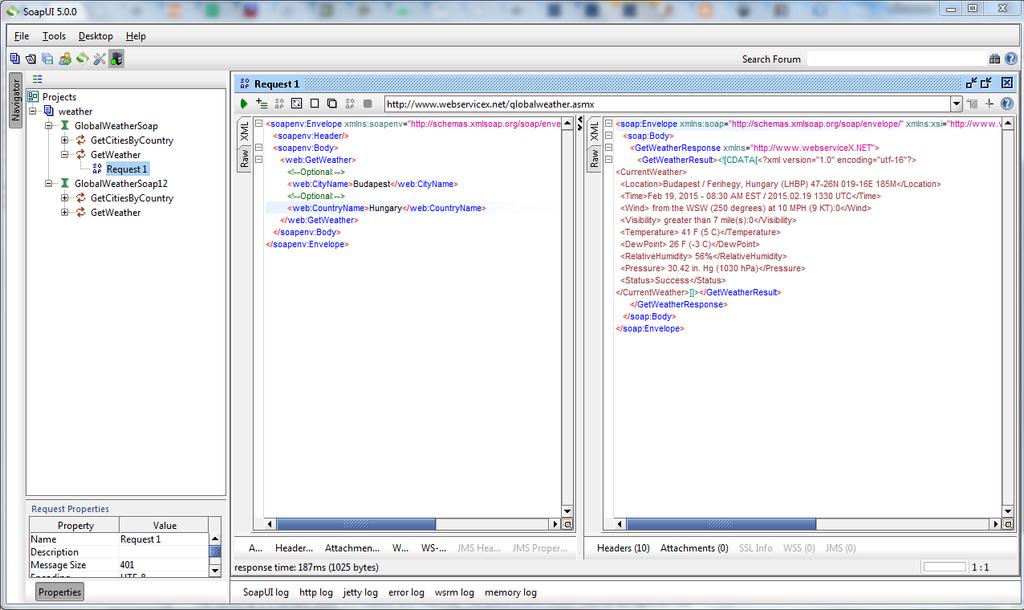Viewport: 1024px width, 610px height.
Task: Open the jetty log
Action: click(x=360, y=592)
